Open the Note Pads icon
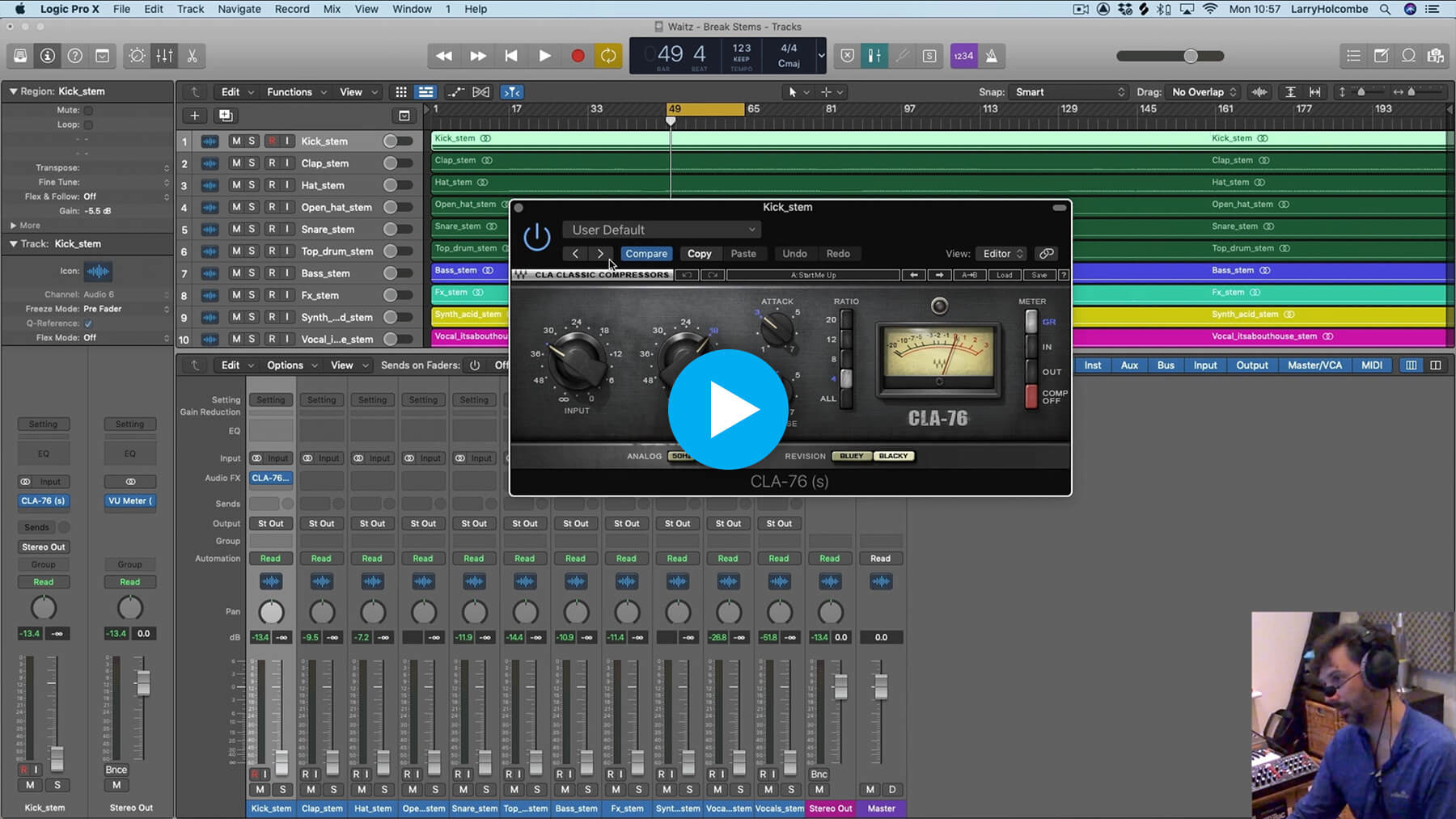Screen dimensions: 1456x819 coord(1381,56)
